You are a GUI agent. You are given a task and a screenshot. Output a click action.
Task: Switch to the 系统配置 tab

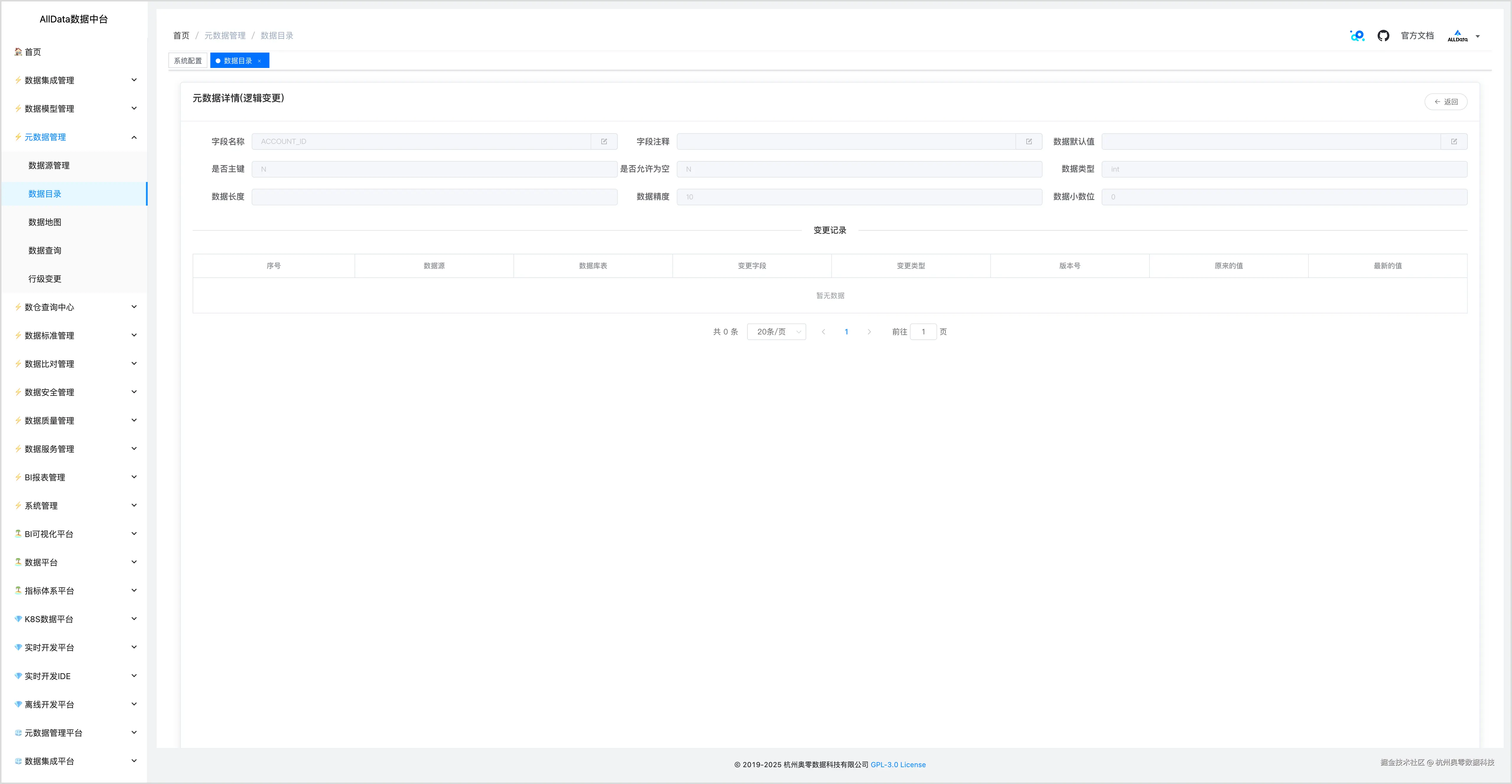[x=188, y=61]
